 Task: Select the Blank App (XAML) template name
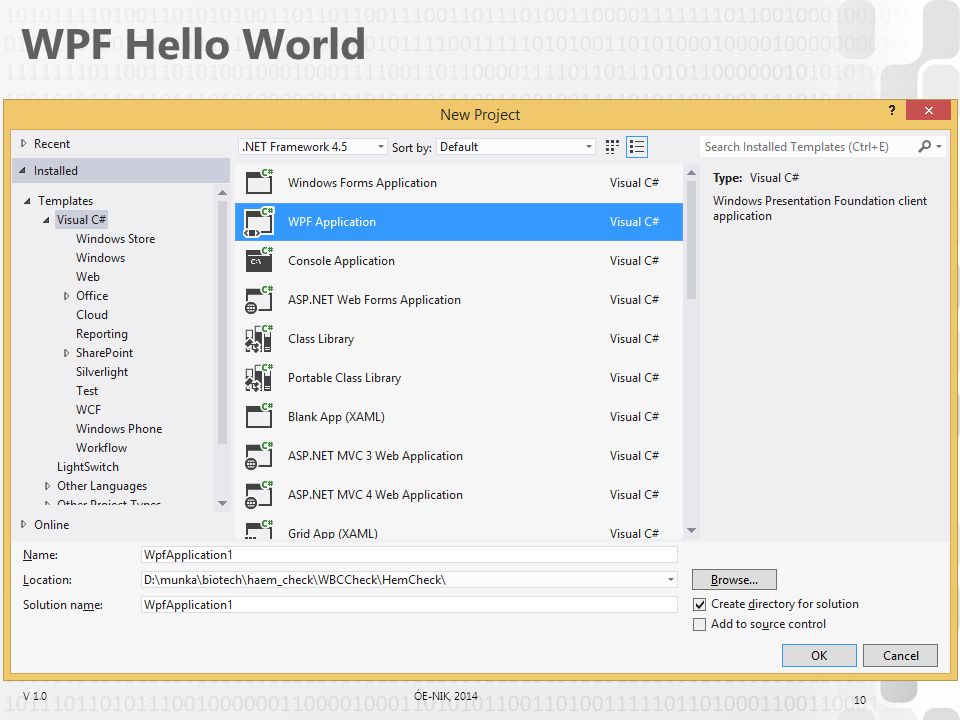[336, 416]
